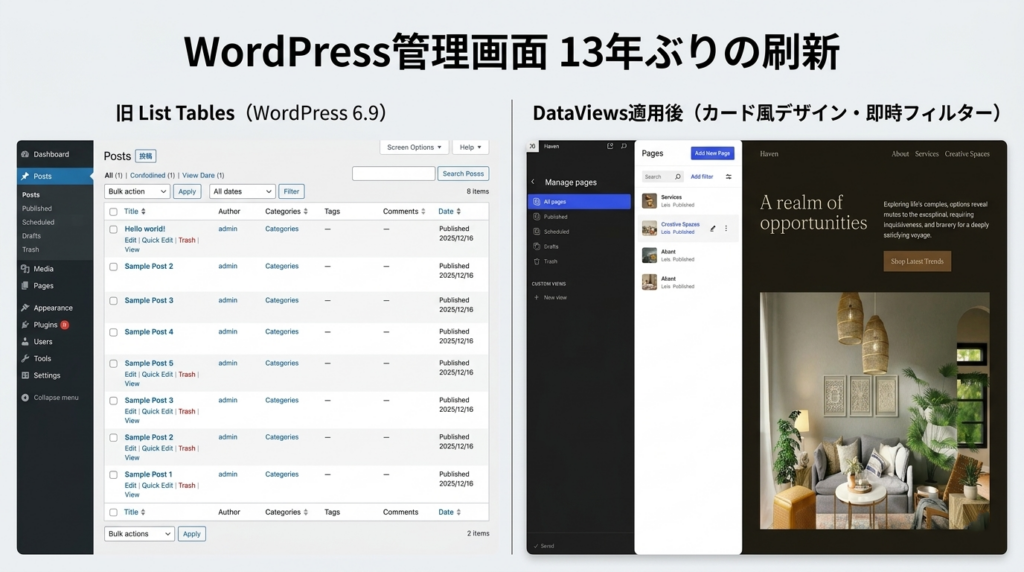The width and height of the screenshot is (1024, 572).
Task: Open the Media icon in sidebar
Action: [25, 268]
